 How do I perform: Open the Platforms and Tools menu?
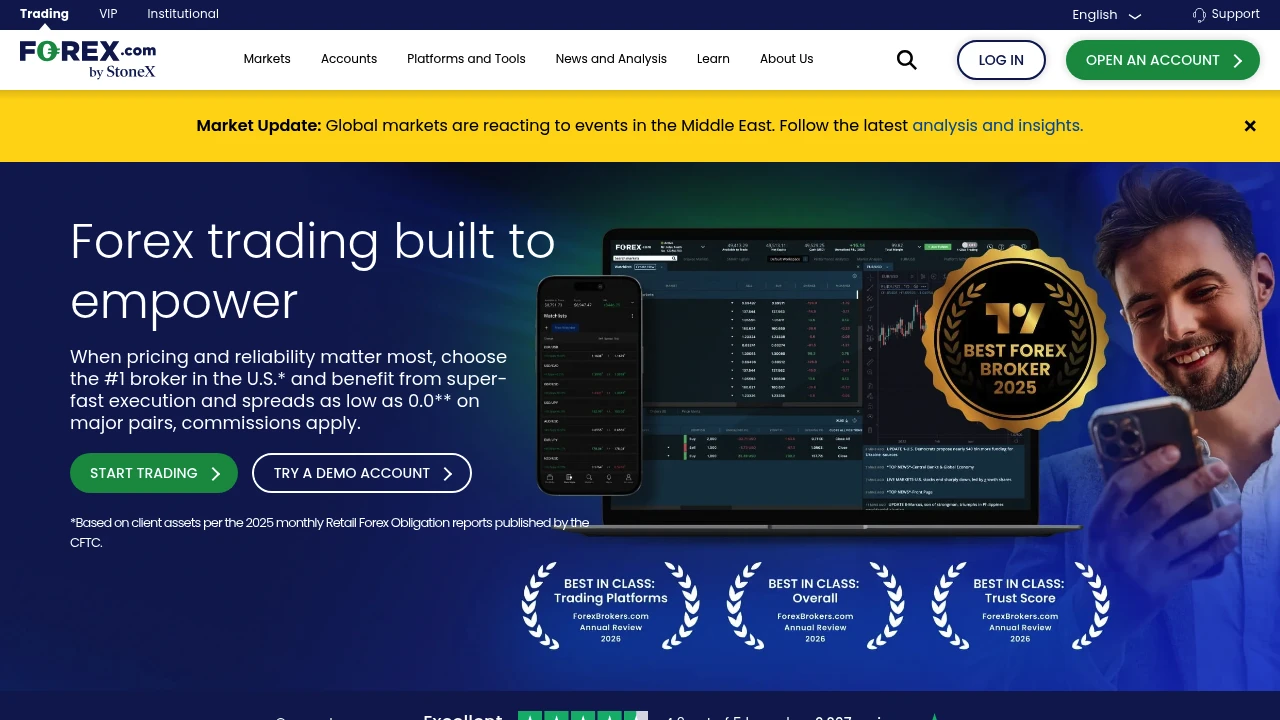coord(466,59)
